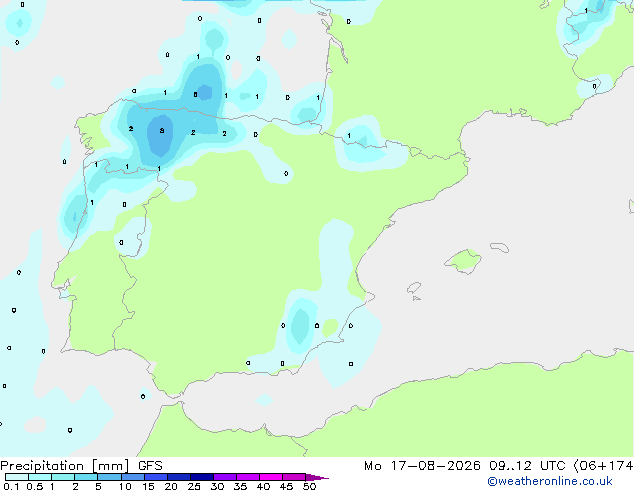Pick the 35–40 mm violet legend swatch
The width and height of the screenshot is (634, 490).
248,477
